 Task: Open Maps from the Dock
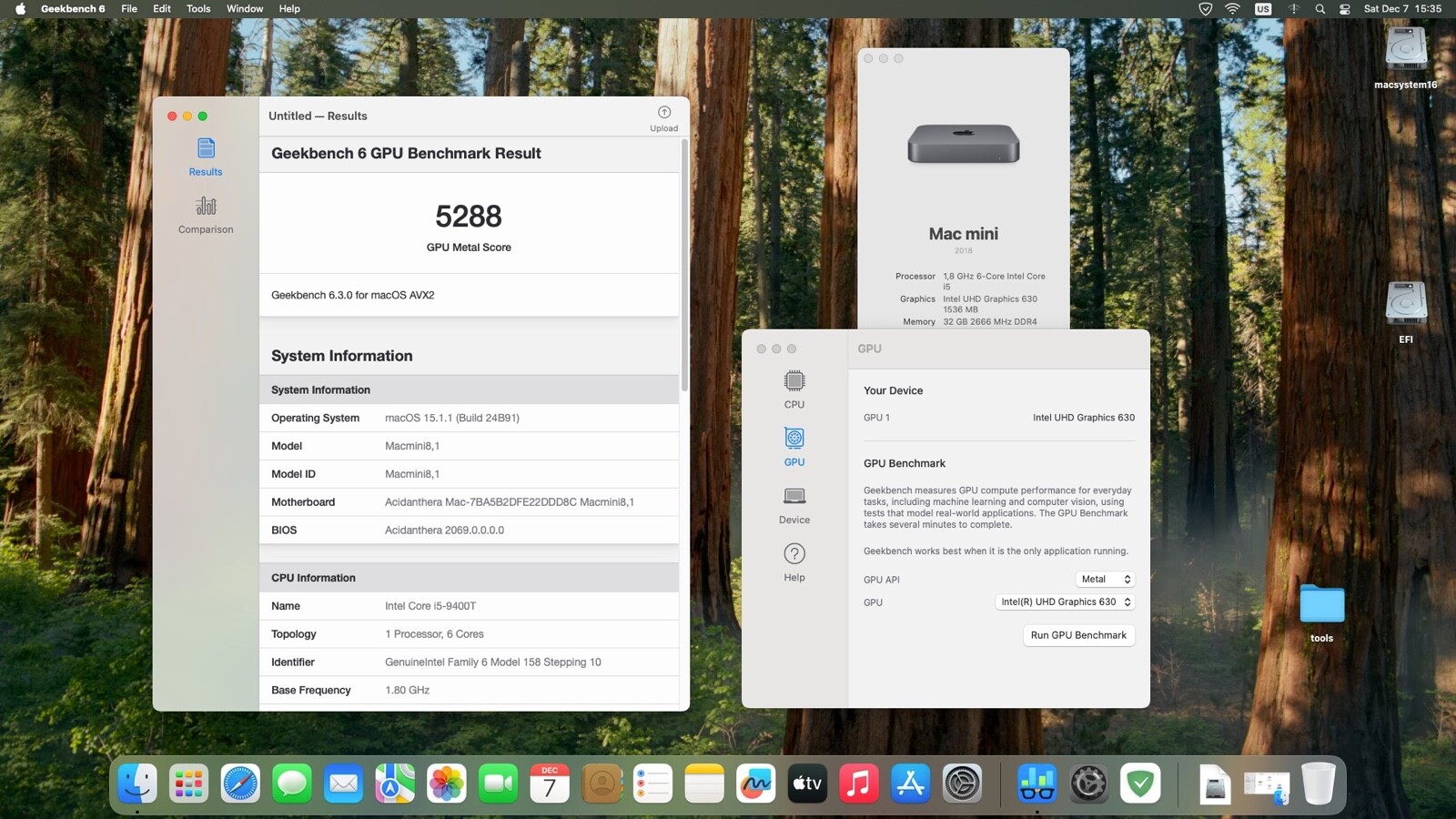[x=395, y=784]
